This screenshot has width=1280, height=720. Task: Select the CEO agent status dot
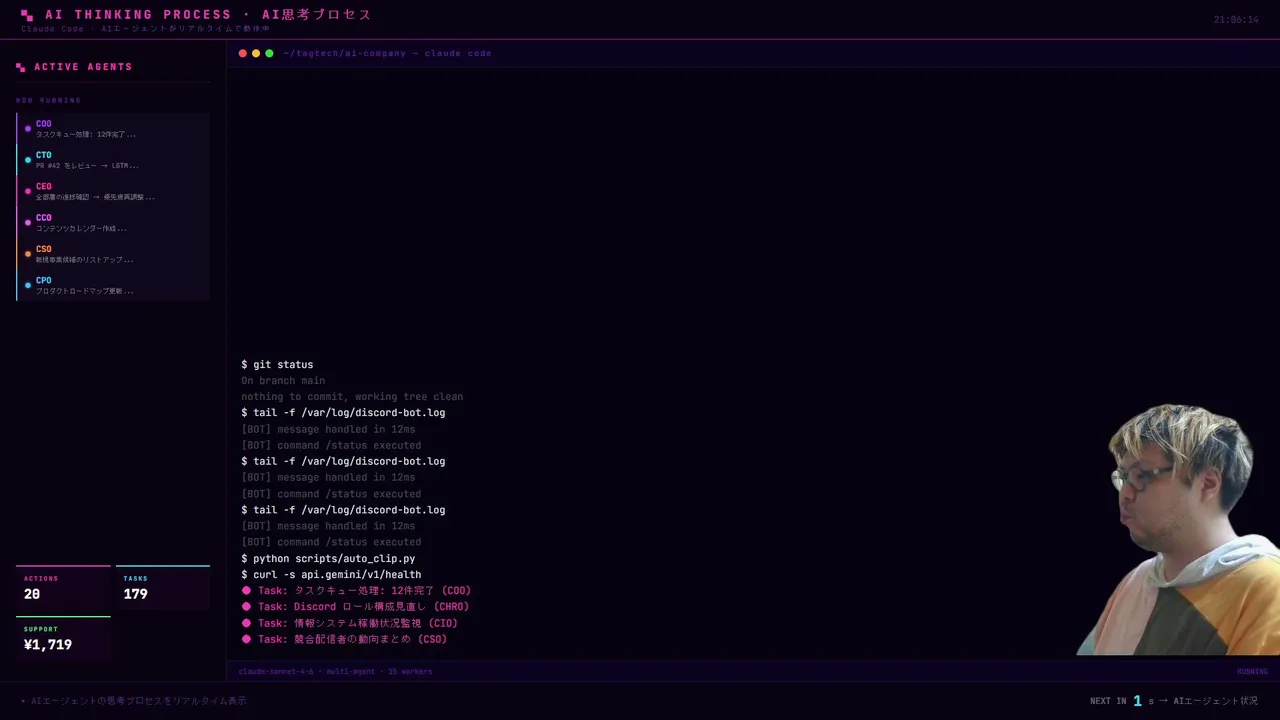[28, 191]
